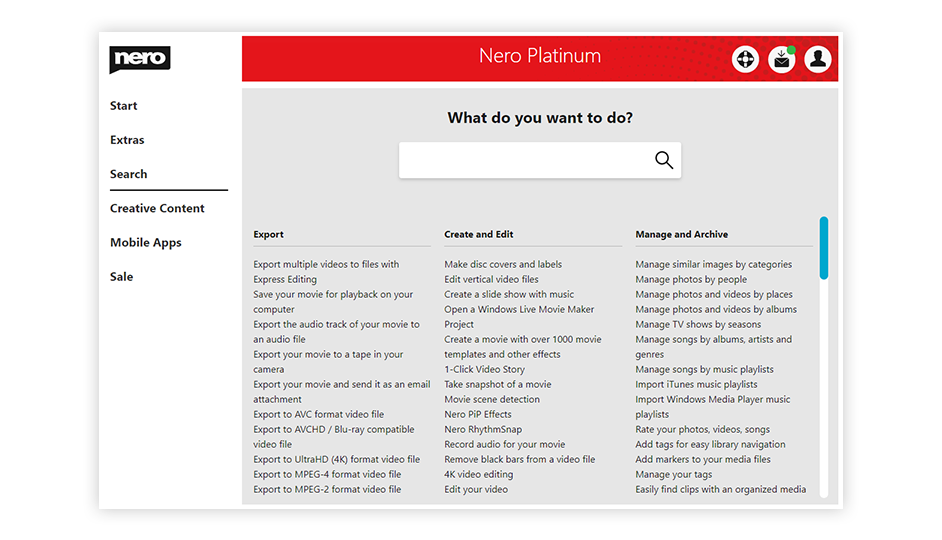Go to the Start section
Image resolution: width=942 pixels, height=540 pixels.
pyautogui.click(x=123, y=106)
